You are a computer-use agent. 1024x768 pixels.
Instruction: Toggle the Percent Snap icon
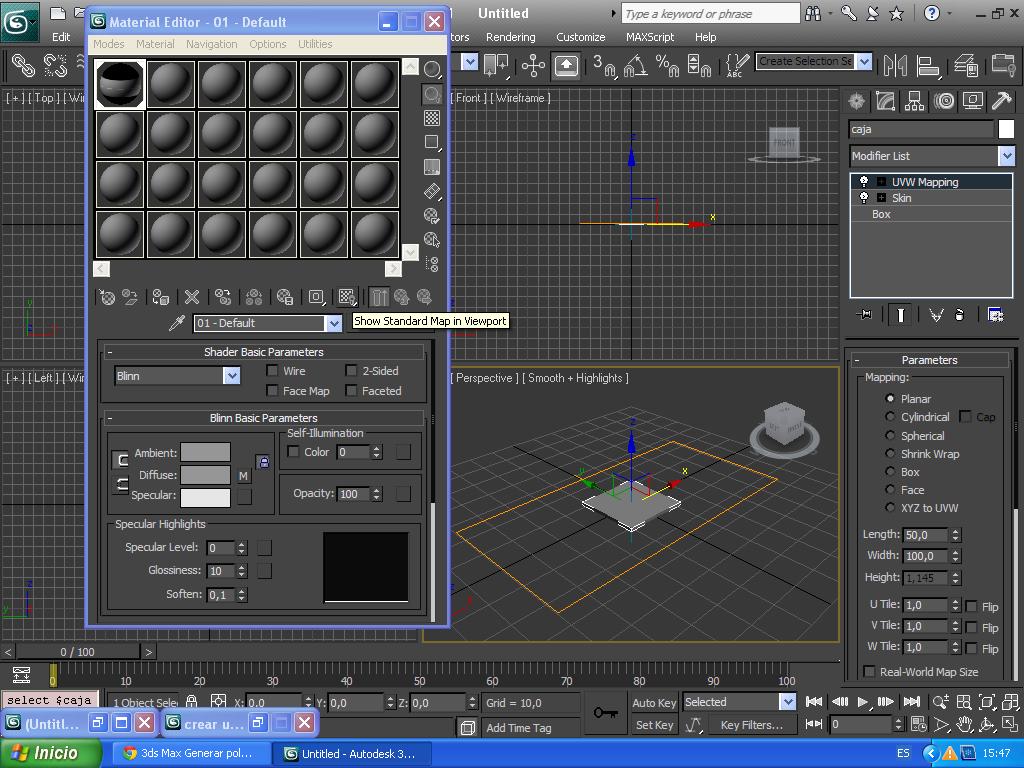pos(667,65)
